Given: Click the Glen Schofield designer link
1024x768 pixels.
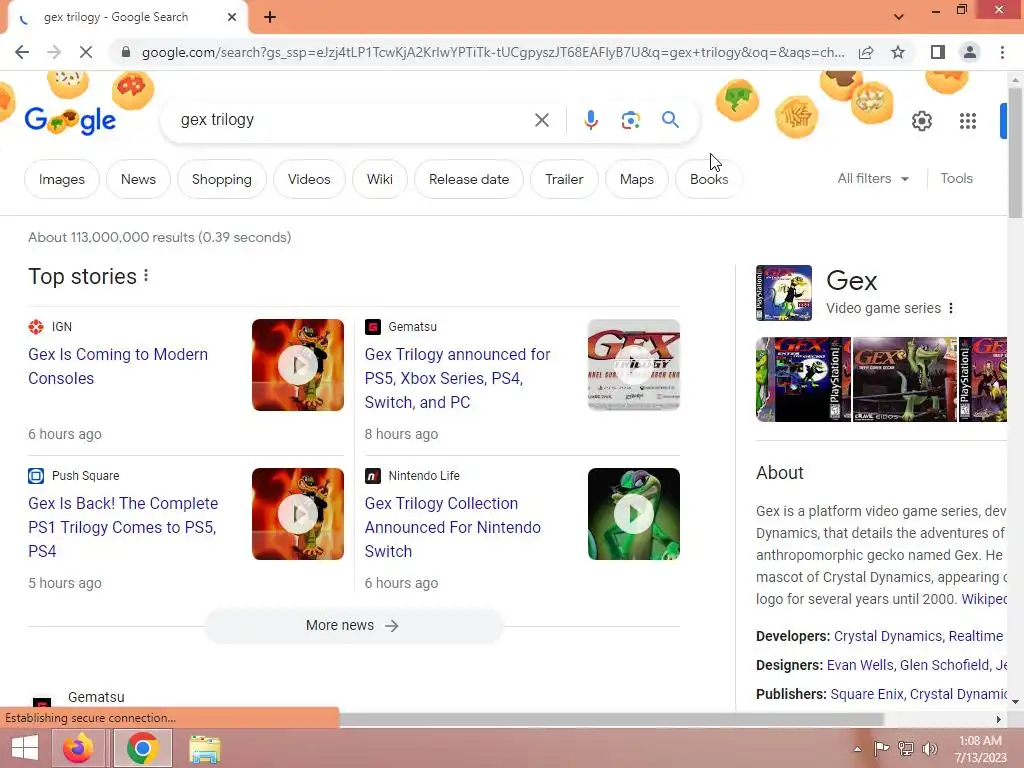Looking at the screenshot, I should coord(944,665).
